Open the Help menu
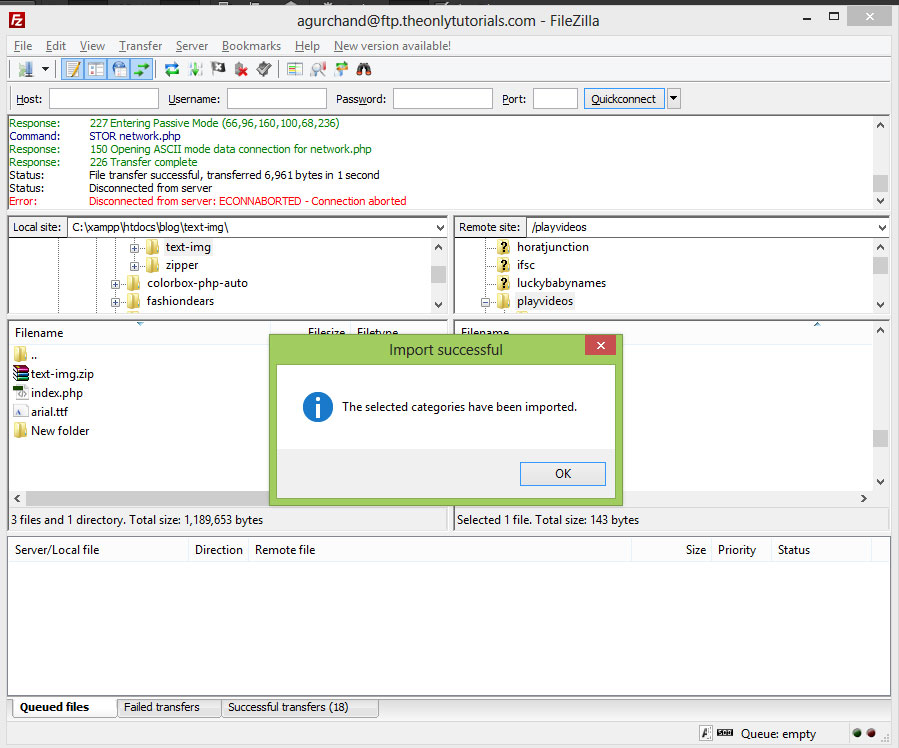 [307, 46]
